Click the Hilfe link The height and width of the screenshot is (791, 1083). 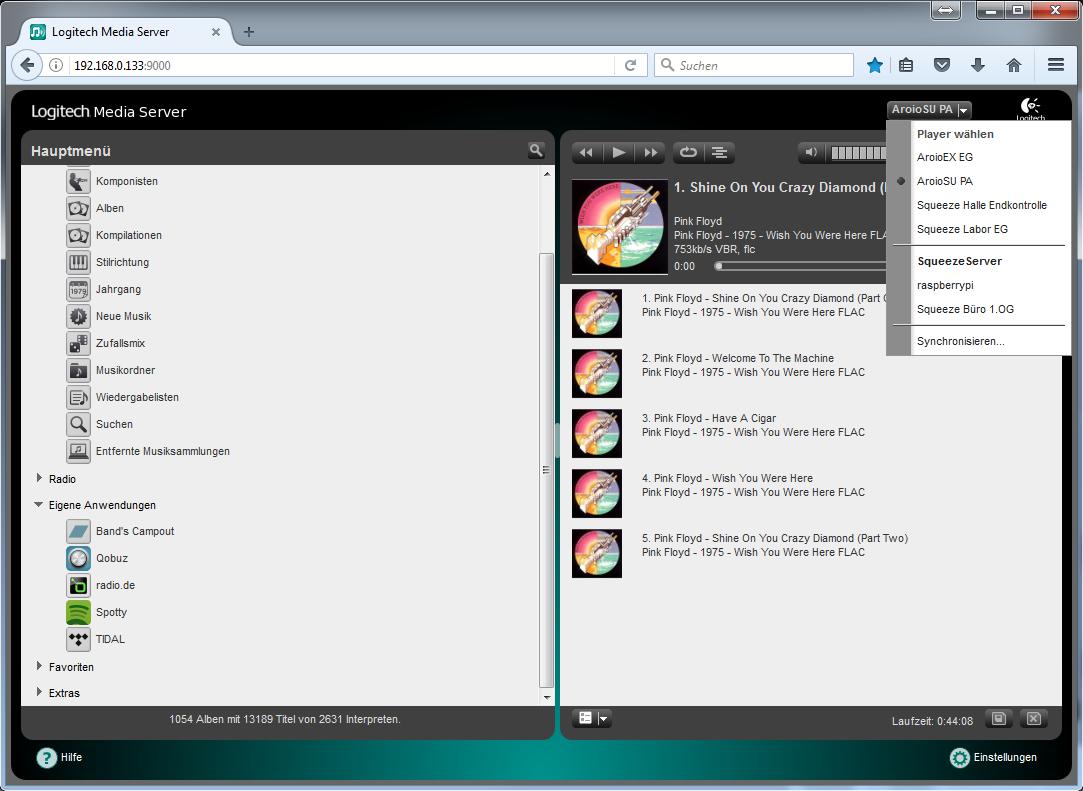pos(71,757)
